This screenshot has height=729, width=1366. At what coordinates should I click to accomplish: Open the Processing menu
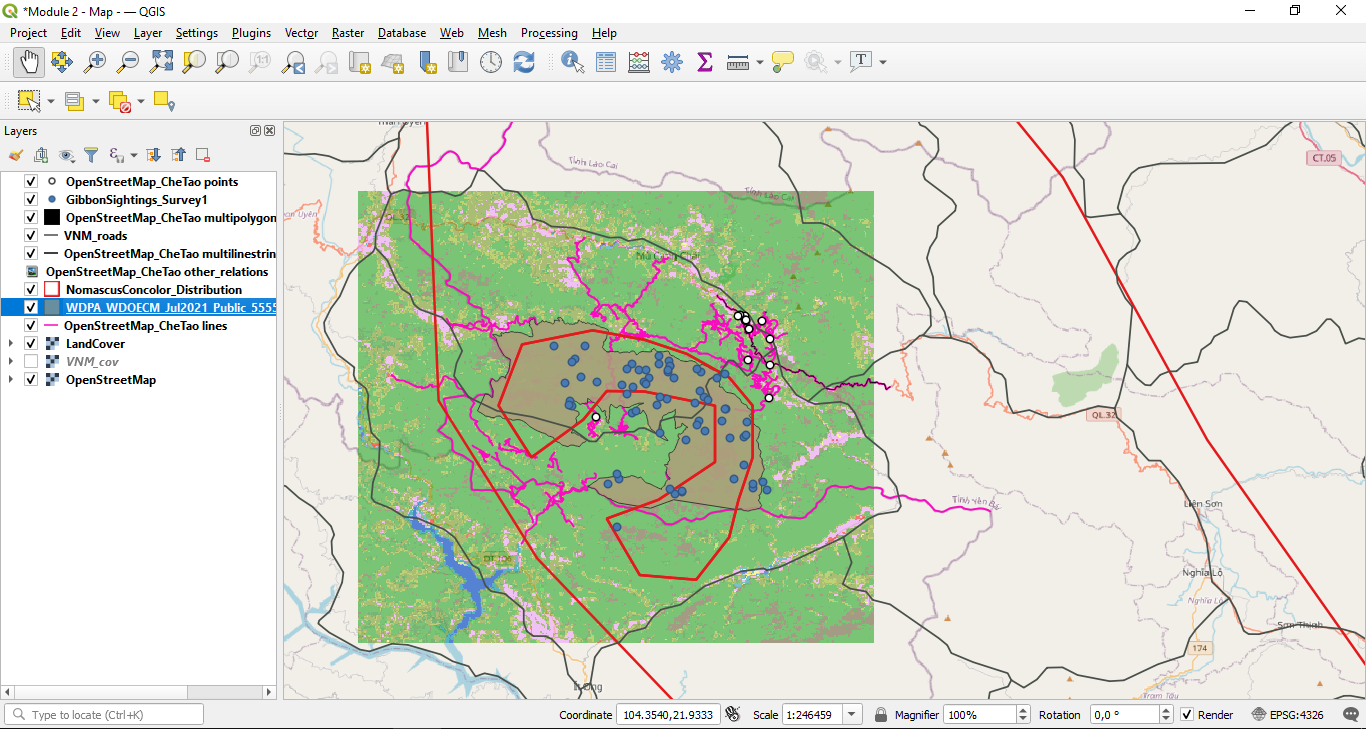click(x=549, y=33)
